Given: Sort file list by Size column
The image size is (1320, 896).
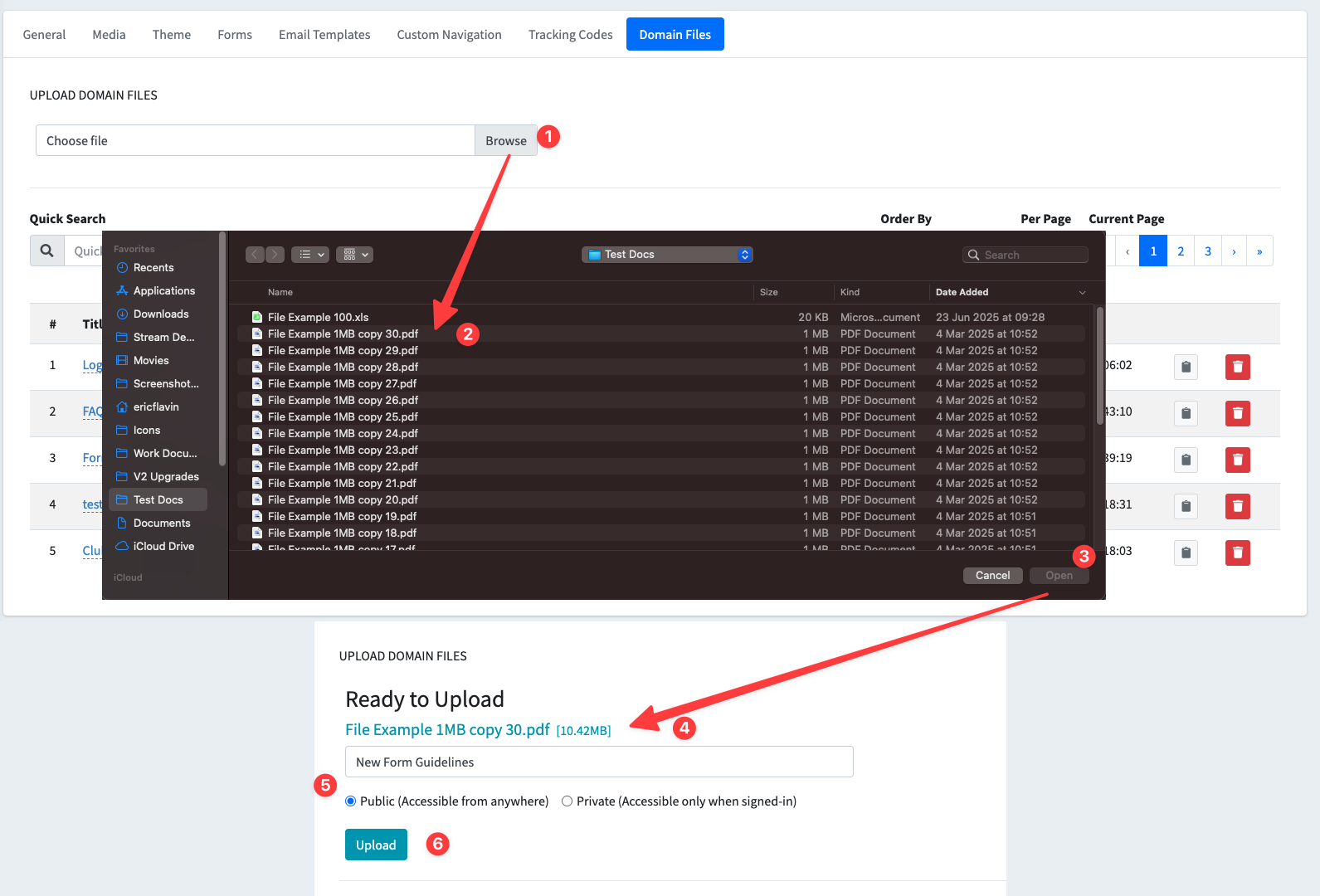Looking at the screenshot, I should [x=769, y=292].
